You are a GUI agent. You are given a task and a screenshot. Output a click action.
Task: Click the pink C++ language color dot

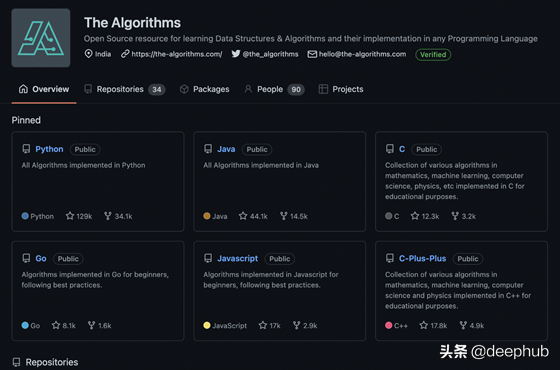tap(389, 325)
